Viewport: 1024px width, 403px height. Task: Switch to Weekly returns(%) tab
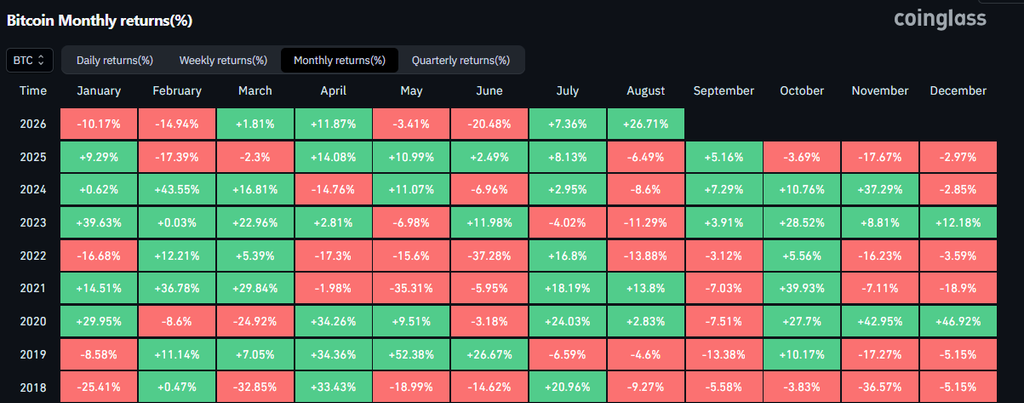coord(223,60)
